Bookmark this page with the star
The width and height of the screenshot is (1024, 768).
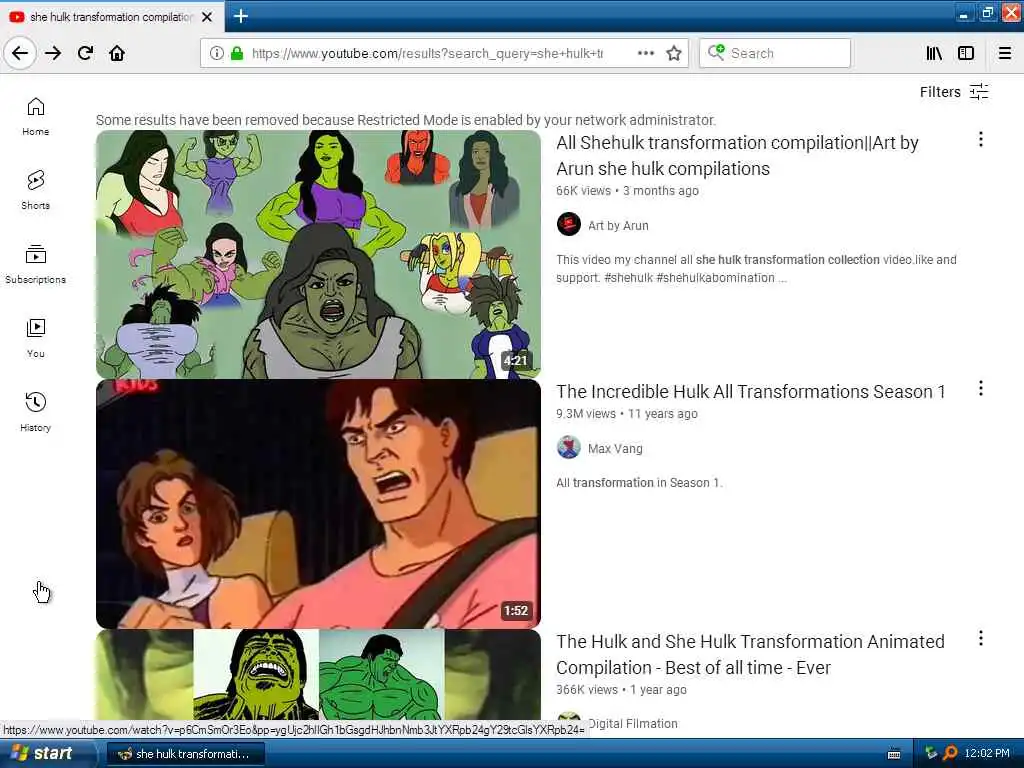pos(674,53)
